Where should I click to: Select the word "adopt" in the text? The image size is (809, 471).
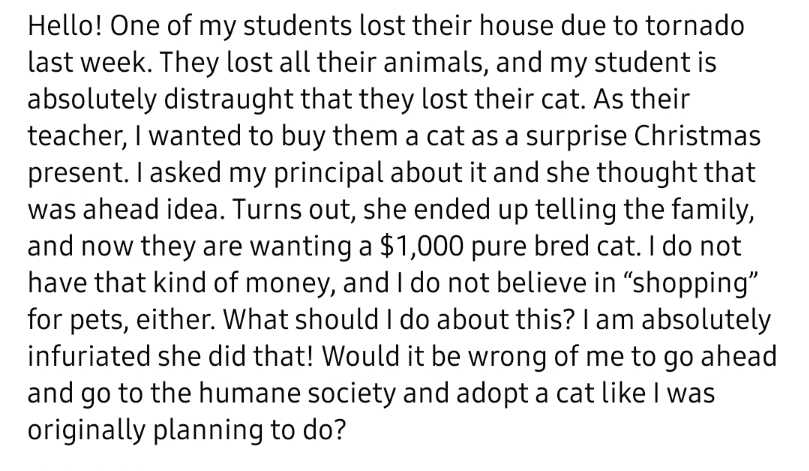490,393
